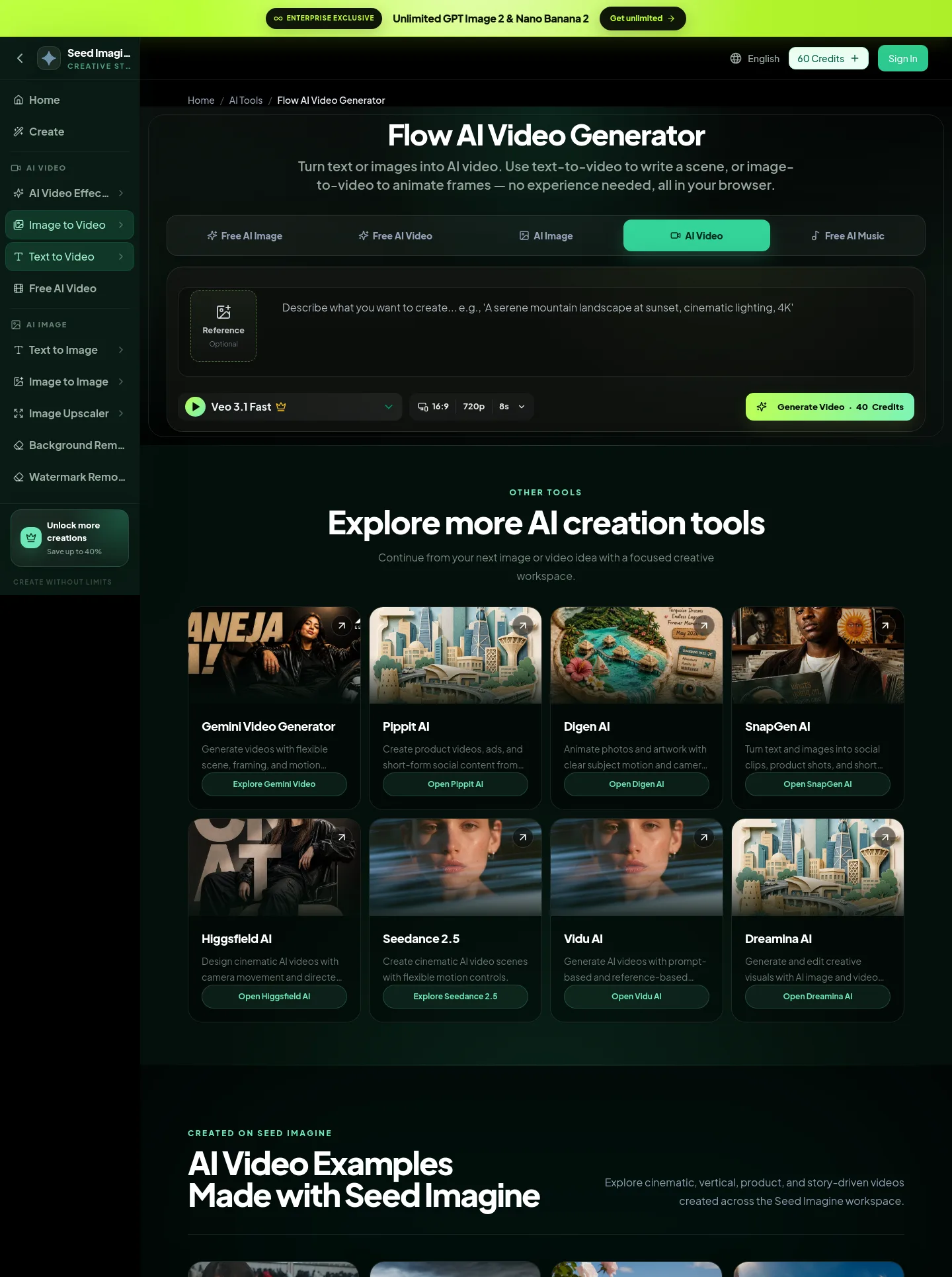952x1277 pixels.
Task: Click Generate Video 40 Credits button
Action: pos(830,407)
